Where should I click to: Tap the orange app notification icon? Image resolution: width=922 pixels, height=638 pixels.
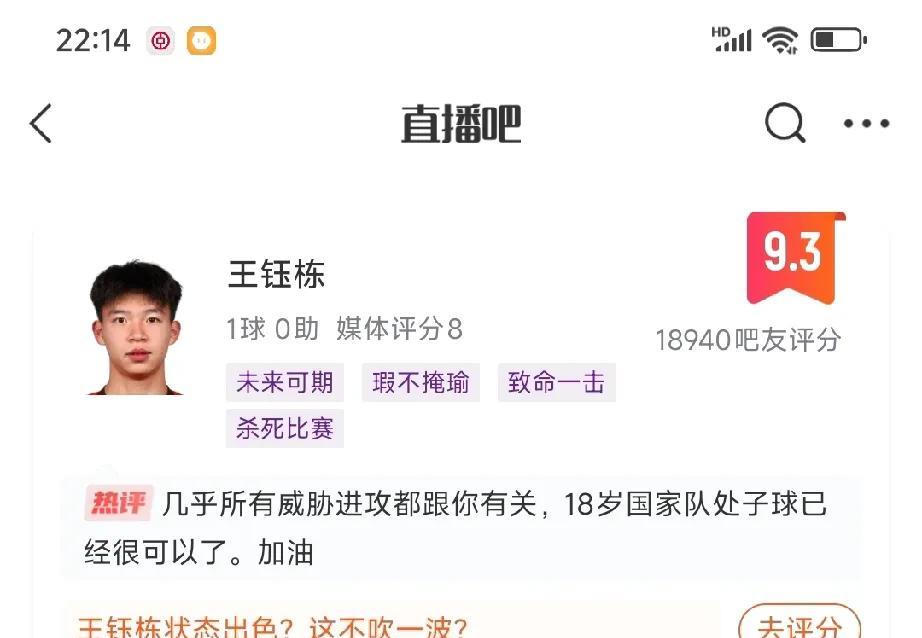point(201,41)
